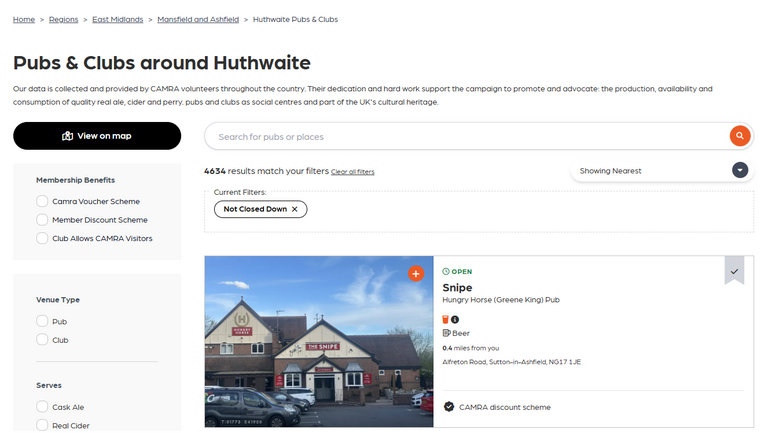The height and width of the screenshot is (433, 768).
Task: Tick the Member Discount Scheme checkbox
Action: tap(42, 220)
